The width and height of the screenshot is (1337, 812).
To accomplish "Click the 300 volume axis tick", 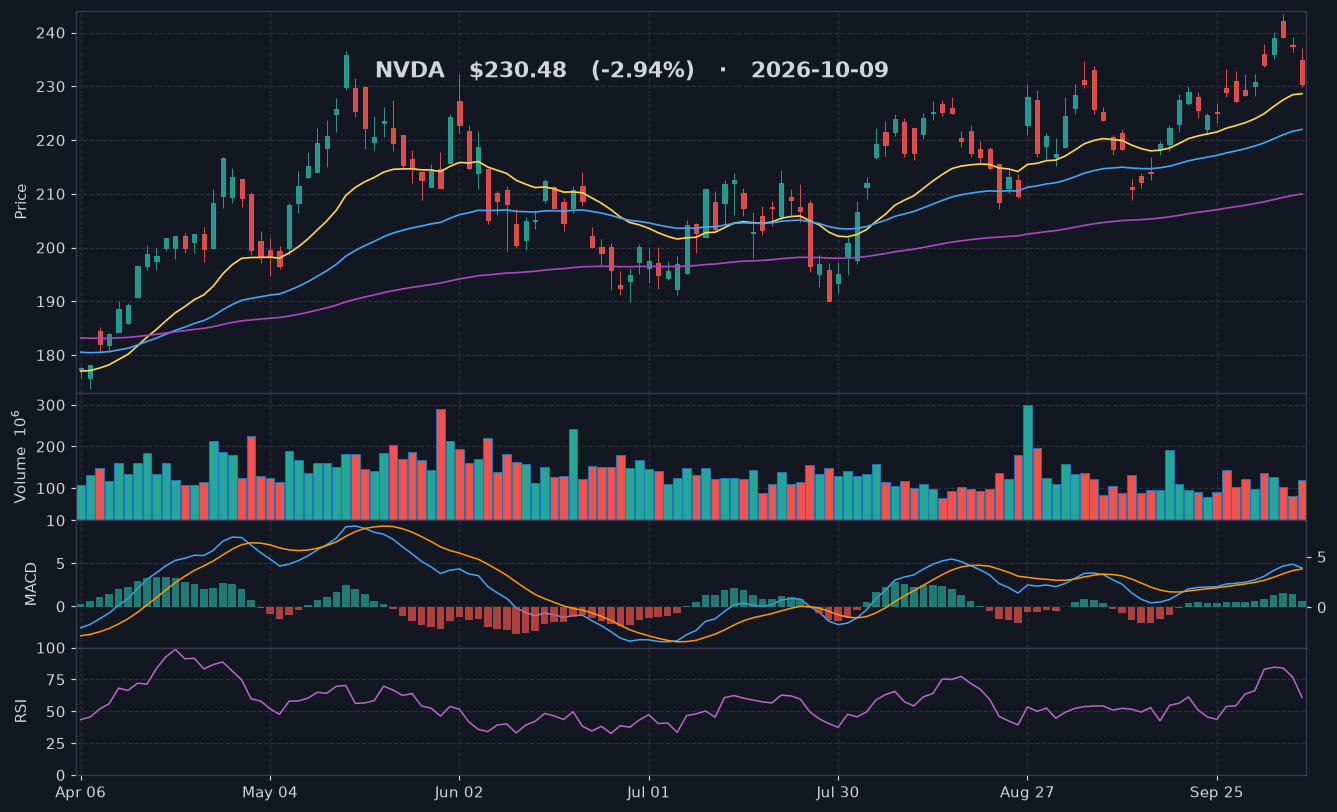I will pyautogui.click(x=51, y=405).
